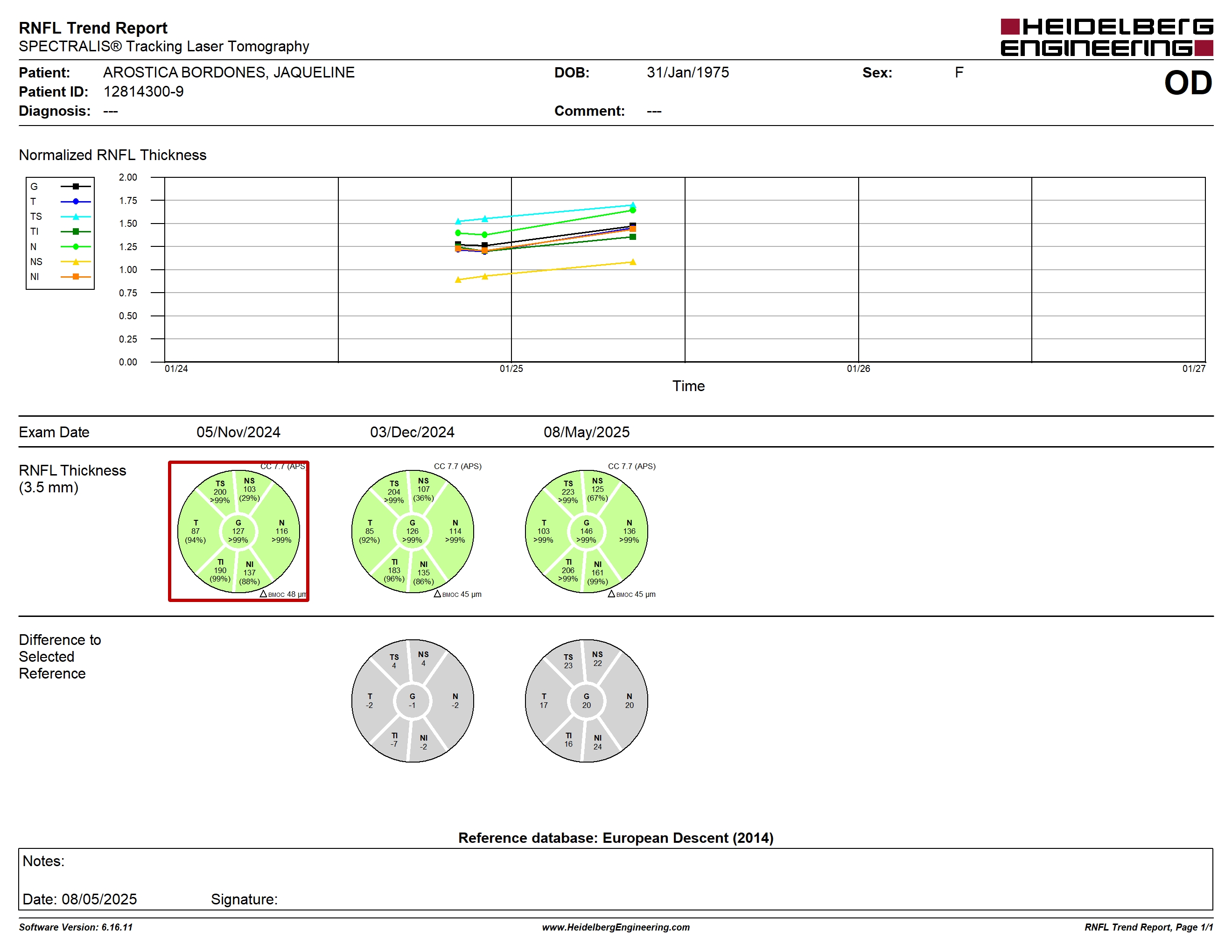Screen dimensions: 1232x952
Task: Click the 2.00 y-axis label
Action: [x=128, y=177]
